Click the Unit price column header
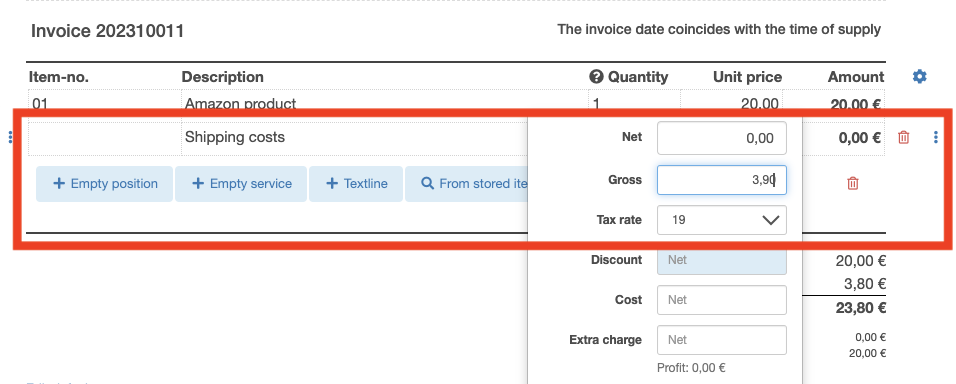This screenshot has width=956, height=384. click(x=747, y=77)
